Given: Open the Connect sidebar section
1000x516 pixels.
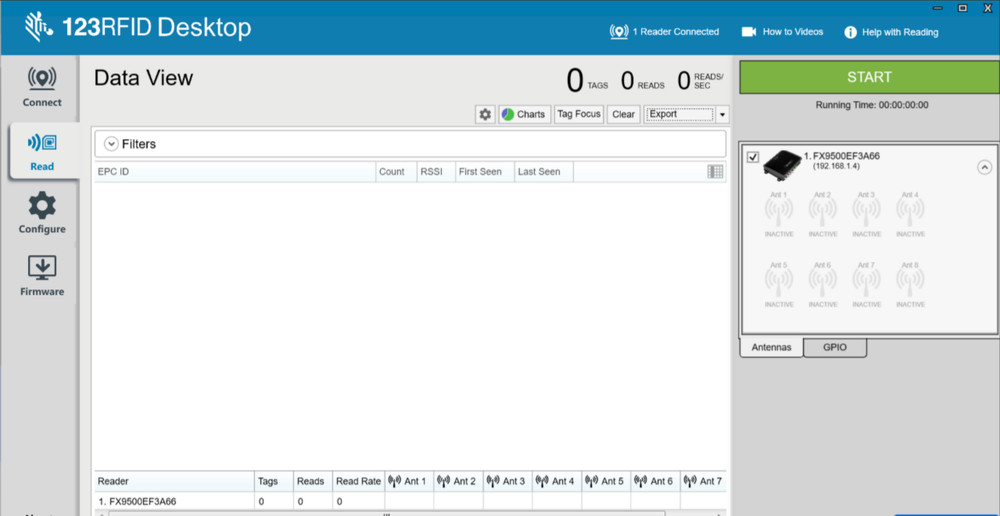Looking at the screenshot, I should (42, 87).
